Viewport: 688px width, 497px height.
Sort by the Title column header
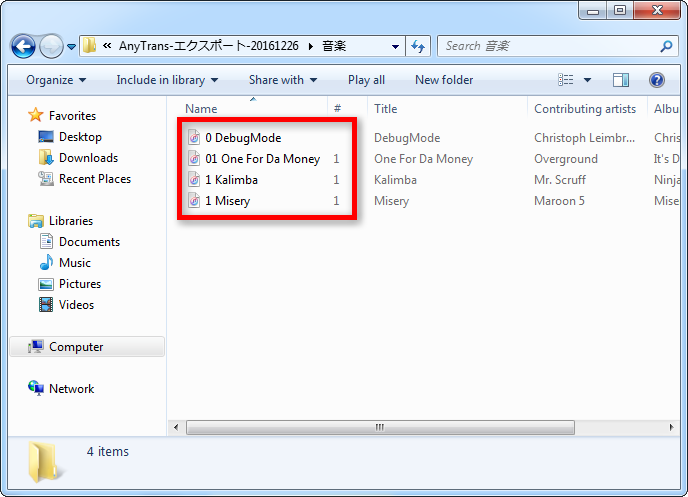click(385, 108)
